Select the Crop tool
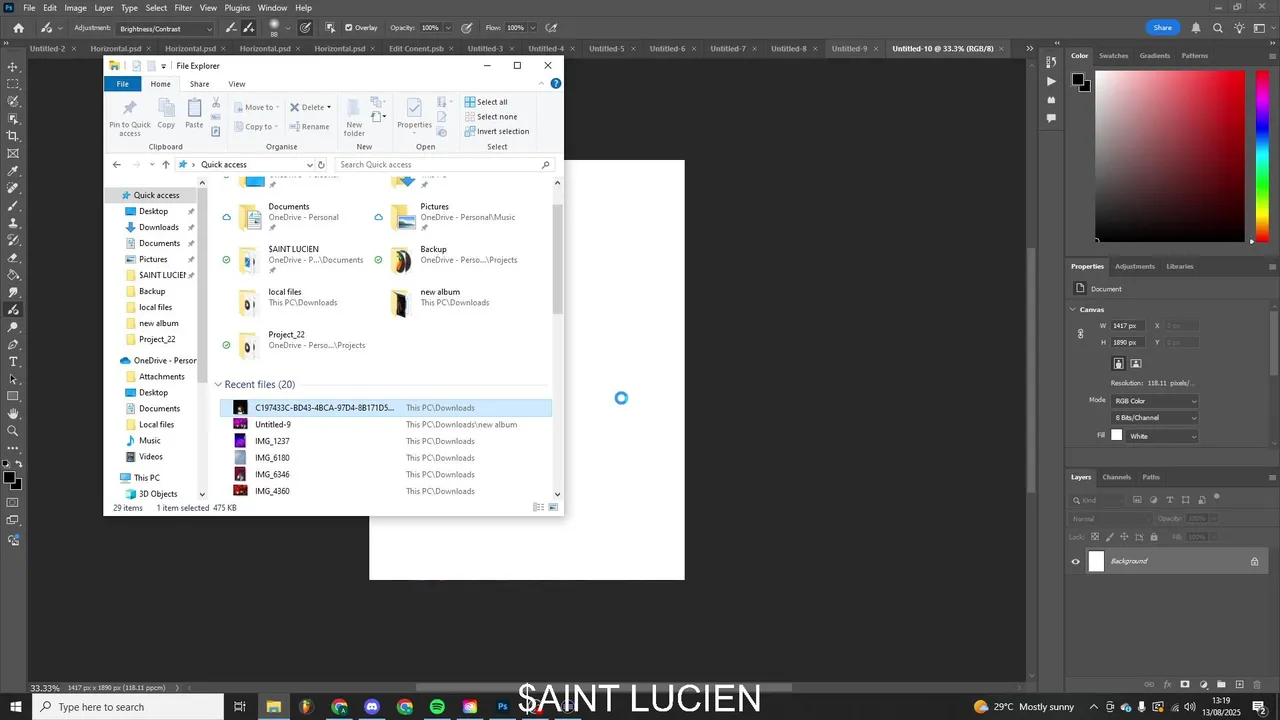The height and width of the screenshot is (720, 1280). 13,136
